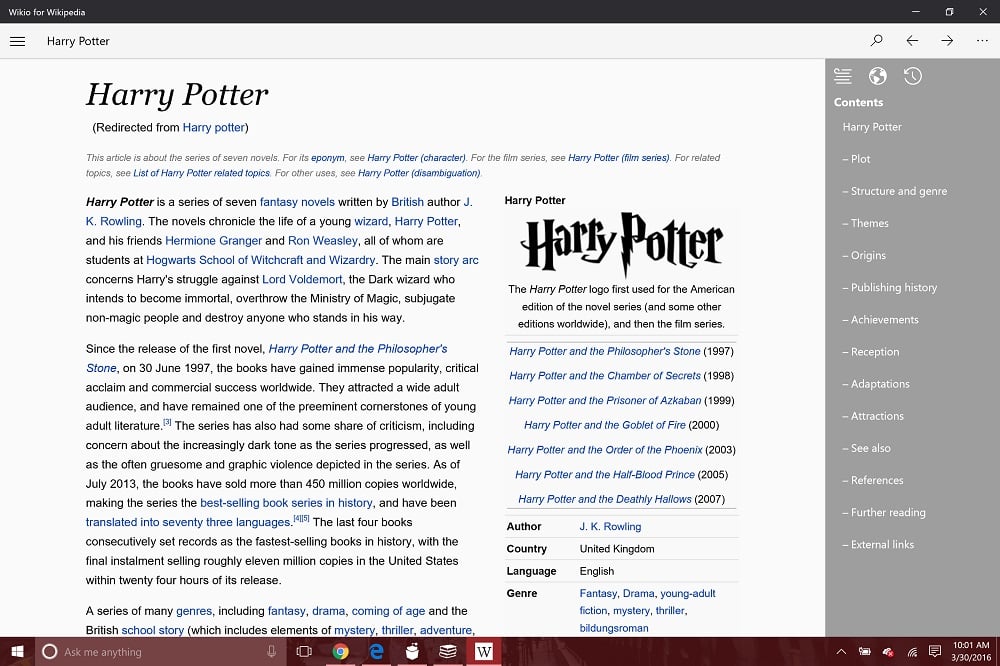Jump to Achievements section in Contents
Viewport: 1000px width, 666px height.
880,320
